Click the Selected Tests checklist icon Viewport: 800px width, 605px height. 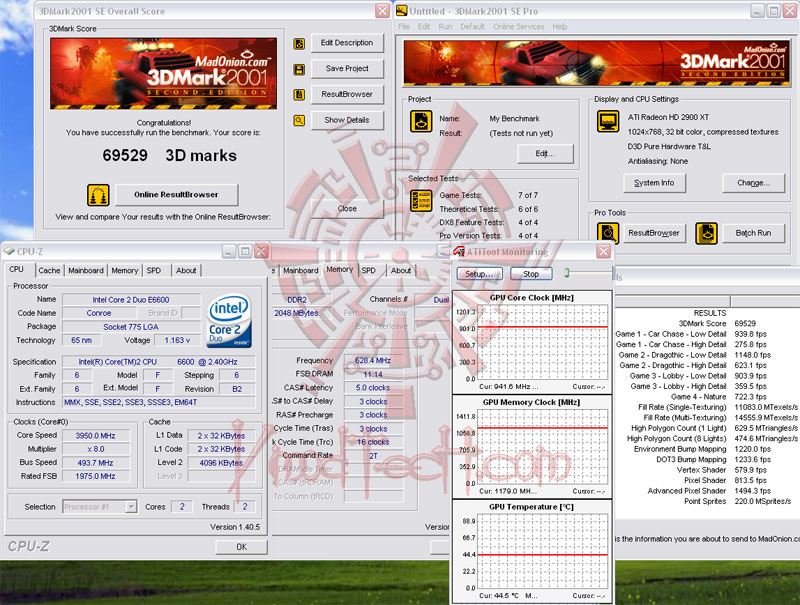click(421, 201)
